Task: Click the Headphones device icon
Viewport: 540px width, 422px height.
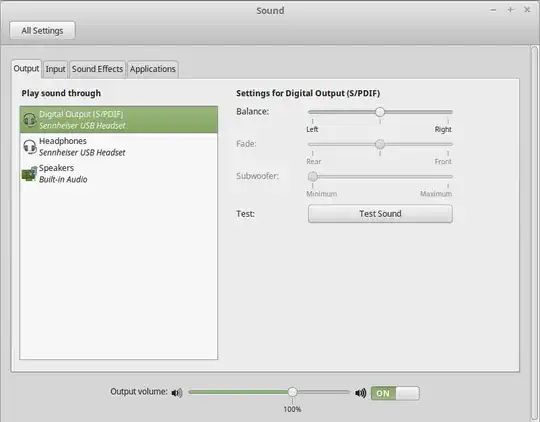Action: pyautogui.click(x=30, y=147)
